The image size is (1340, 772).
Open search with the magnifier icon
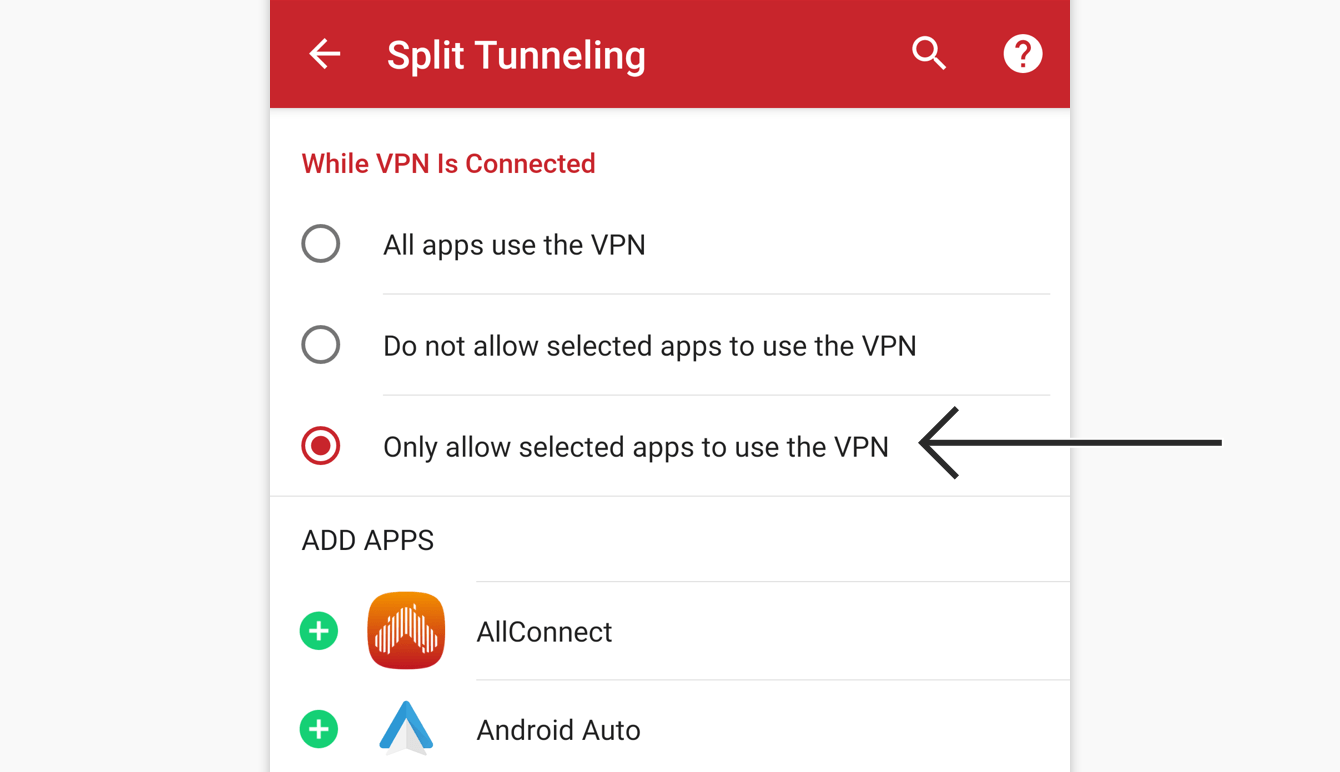(929, 54)
